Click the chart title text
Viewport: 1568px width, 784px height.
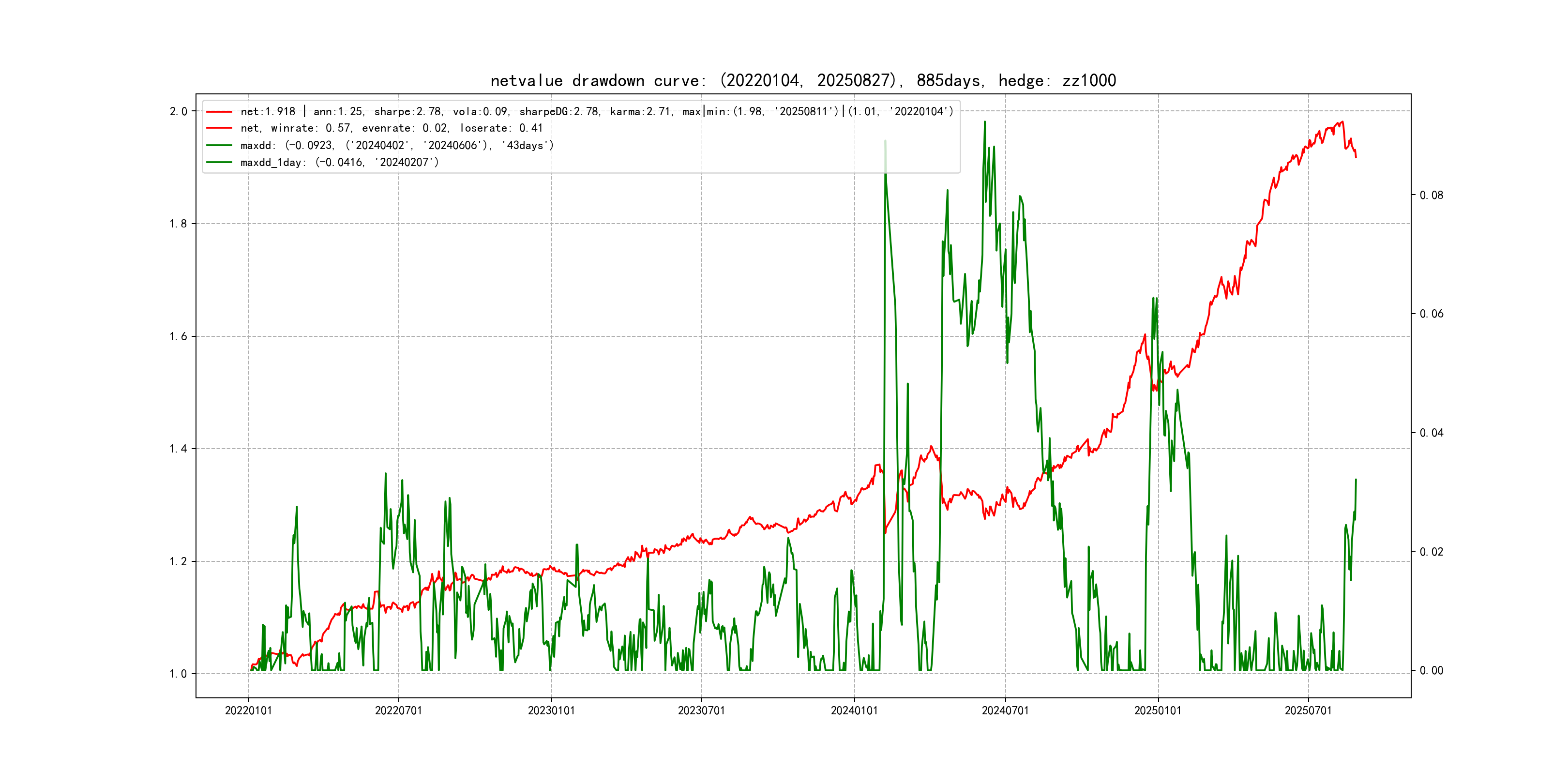tap(803, 80)
